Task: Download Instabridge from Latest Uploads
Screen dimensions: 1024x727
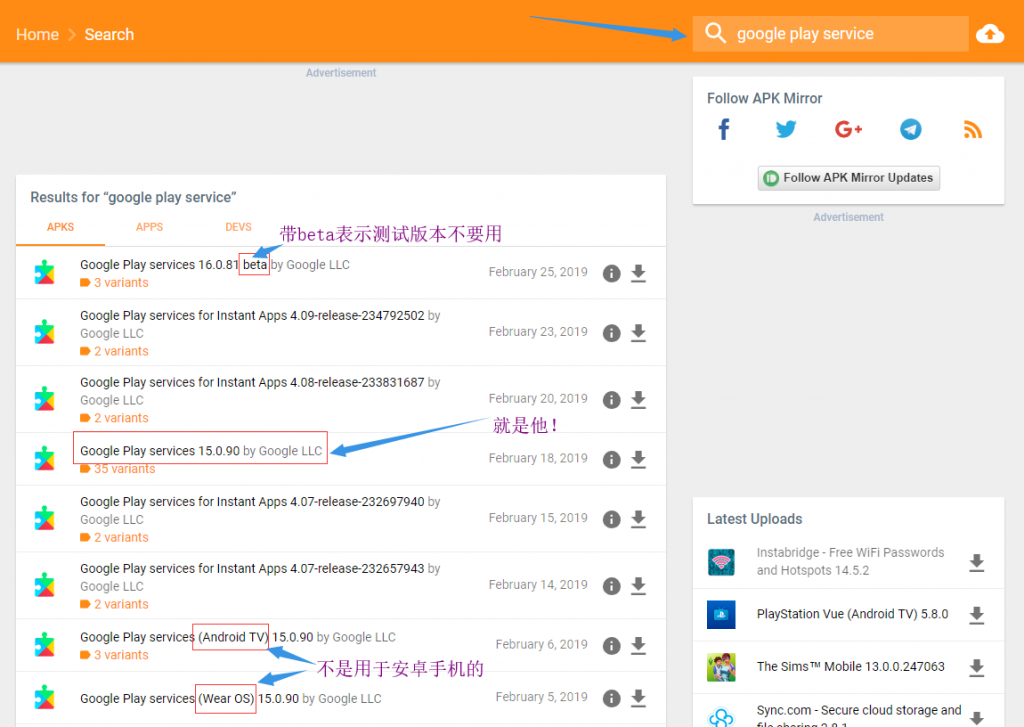Action: pos(976,562)
